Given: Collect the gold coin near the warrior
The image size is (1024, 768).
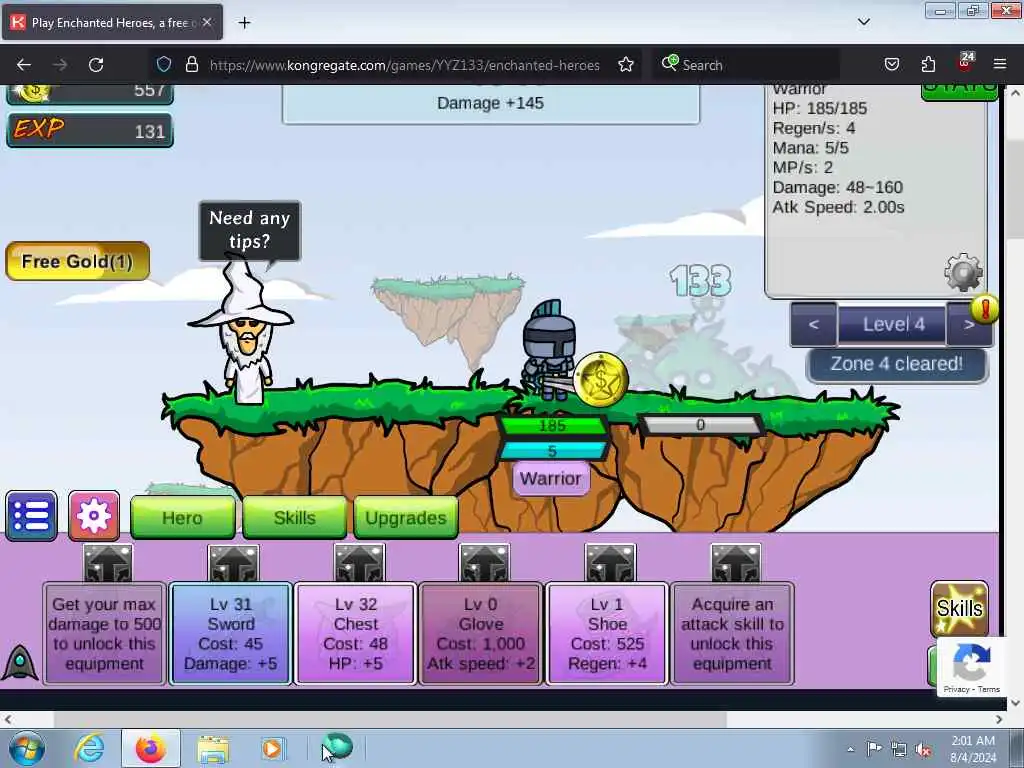Looking at the screenshot, I should pos(601,379).
